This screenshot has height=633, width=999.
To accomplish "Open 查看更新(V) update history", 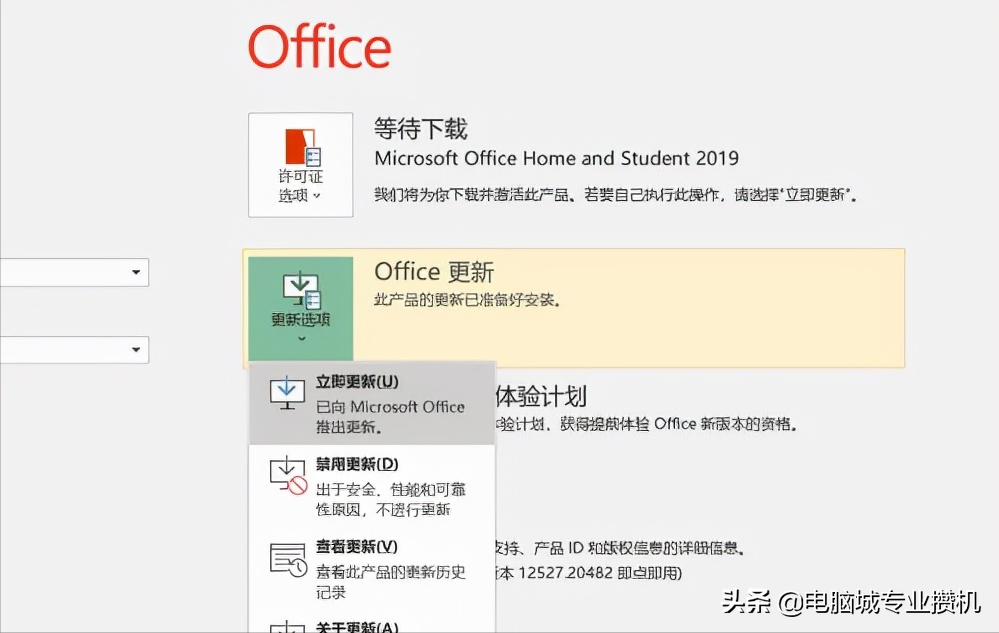I will tap(372, 569).
